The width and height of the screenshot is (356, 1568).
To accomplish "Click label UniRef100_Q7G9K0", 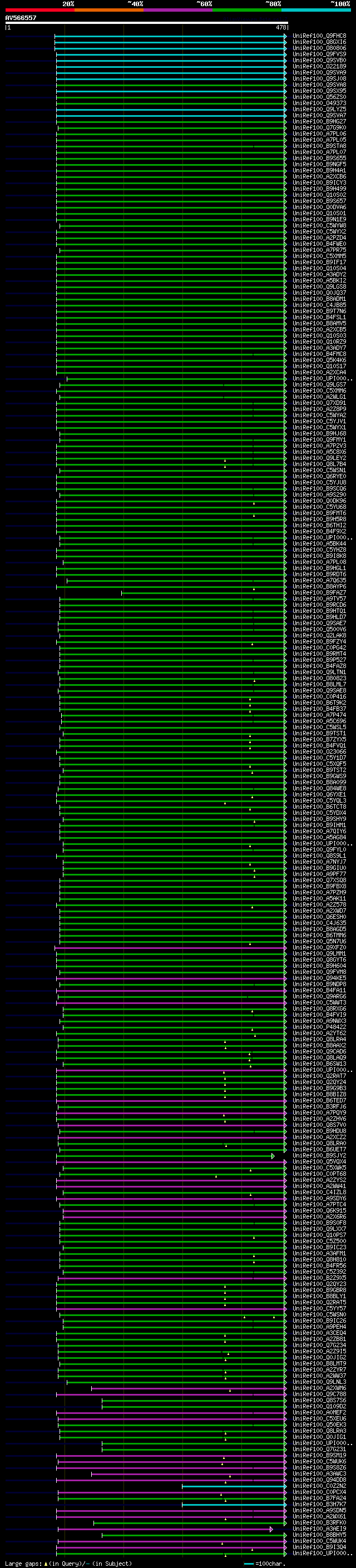I will point(319,127).
